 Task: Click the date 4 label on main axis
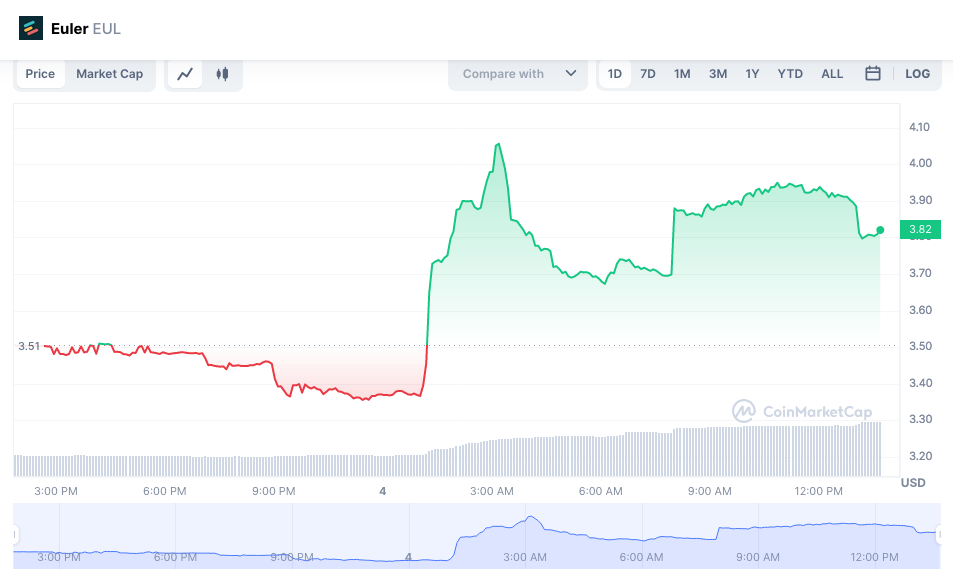click(382, 491)
